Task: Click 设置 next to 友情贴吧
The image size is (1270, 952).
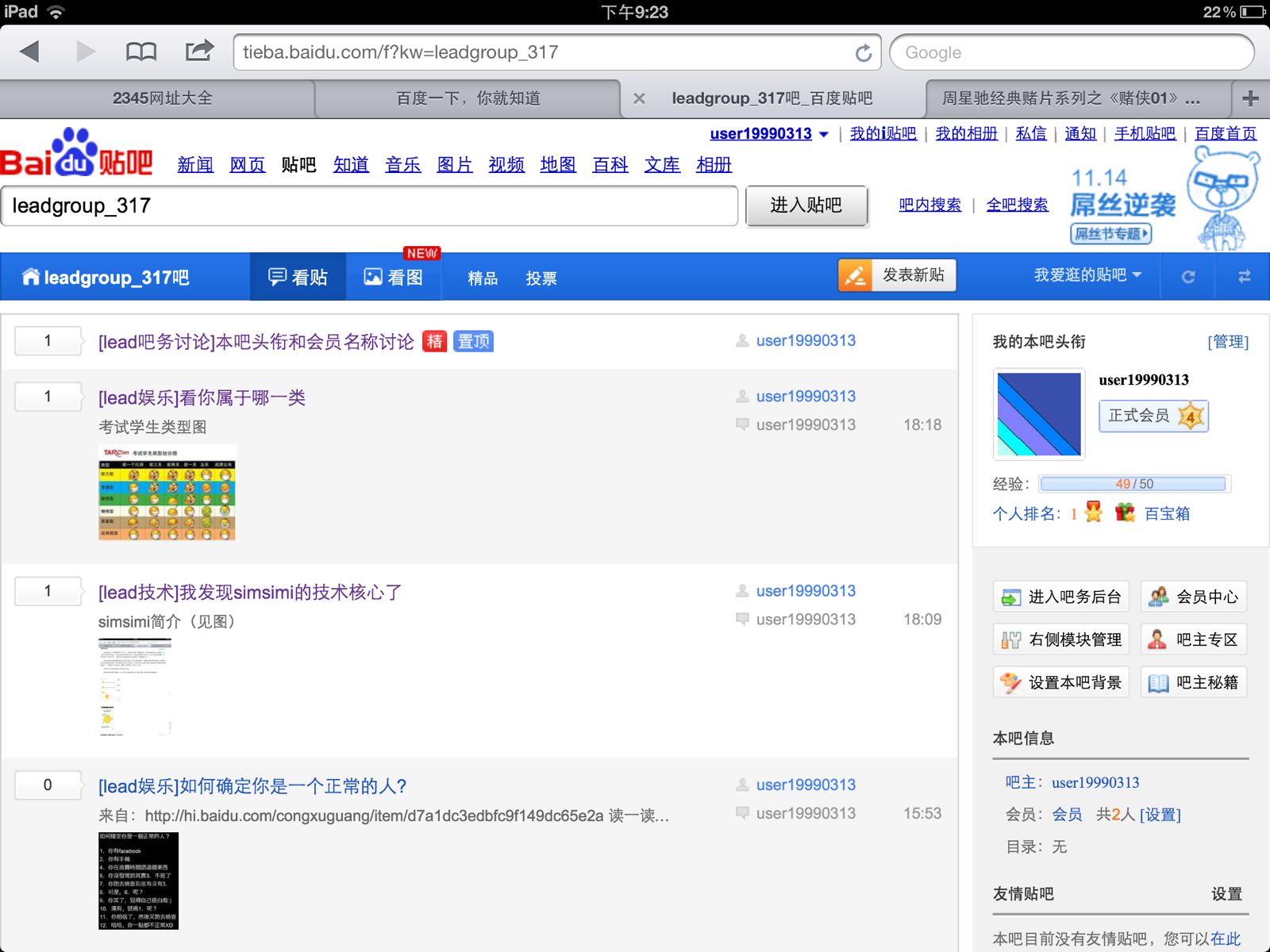Action: (x=1226, y=894)
